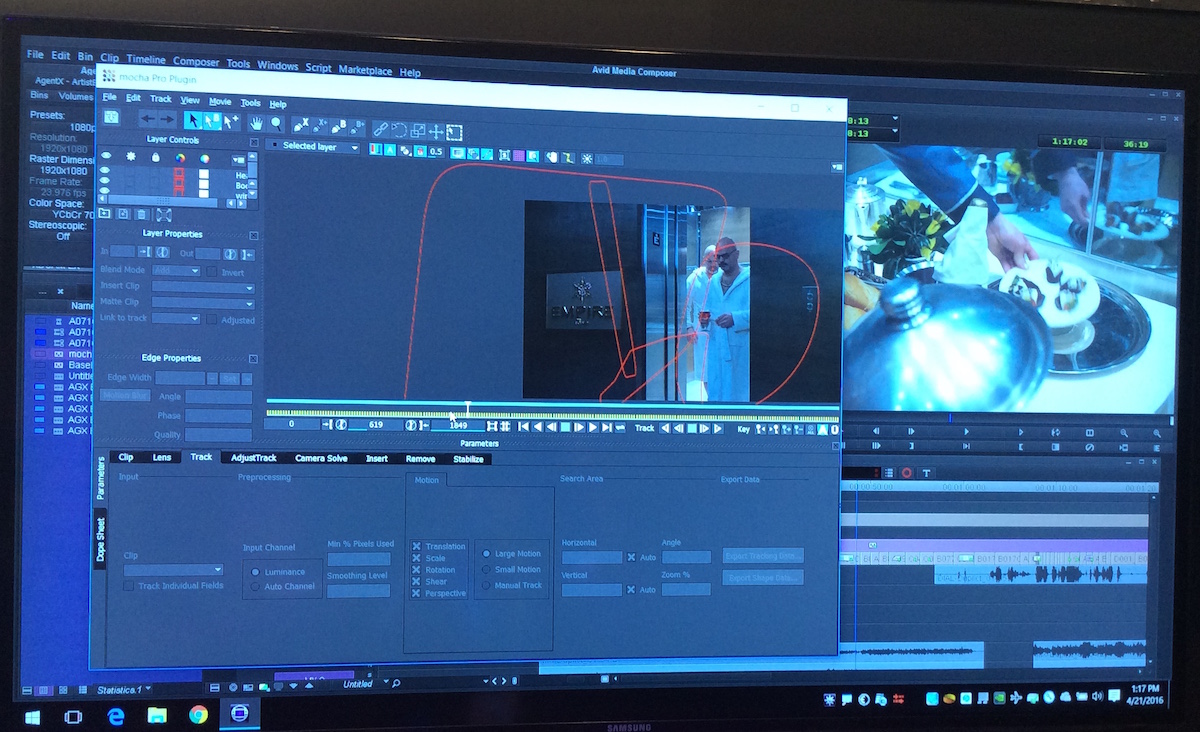Image resolution: width=1200 pixels, height=732 pixels.
Task: Click the Attach Layer link tool
Action: 380,129
